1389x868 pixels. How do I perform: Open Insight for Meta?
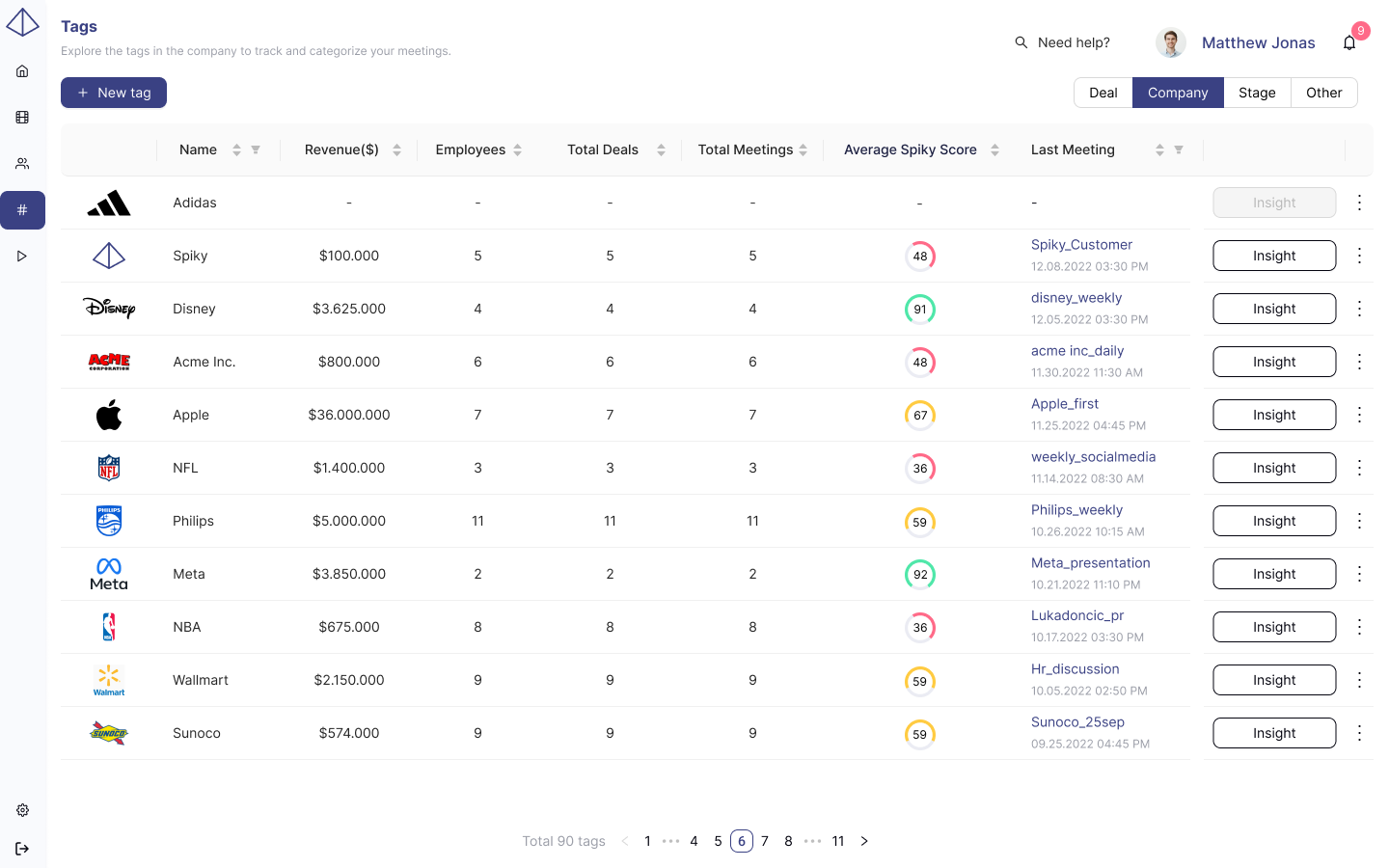coord(1274,574)
